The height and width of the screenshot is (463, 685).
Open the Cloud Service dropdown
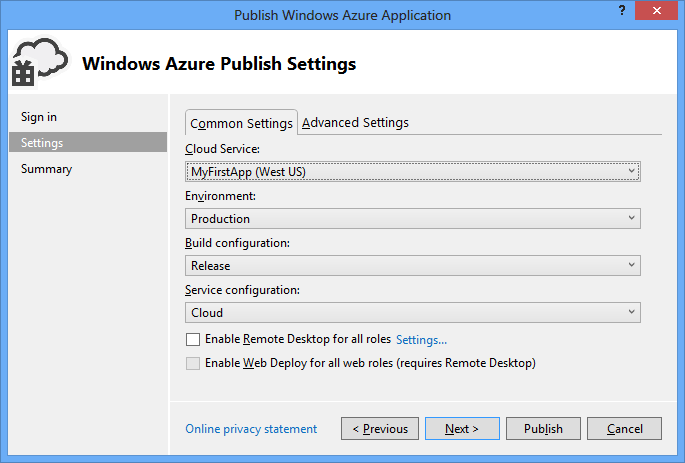(x=413, y=172)
